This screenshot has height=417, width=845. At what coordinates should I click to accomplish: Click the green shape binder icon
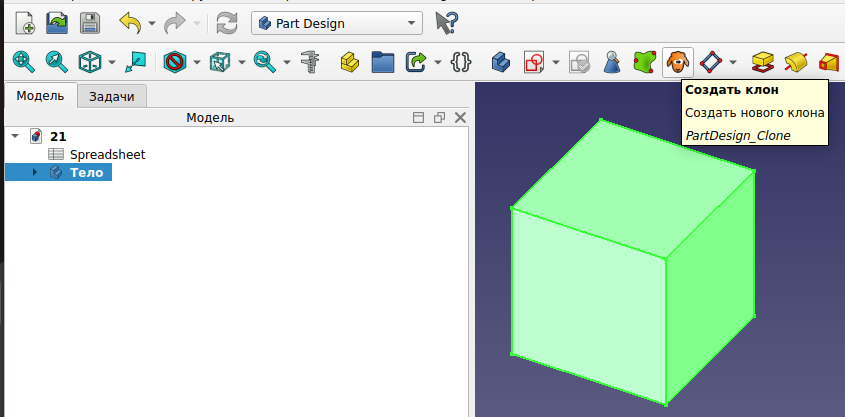[x=645, y=62]
